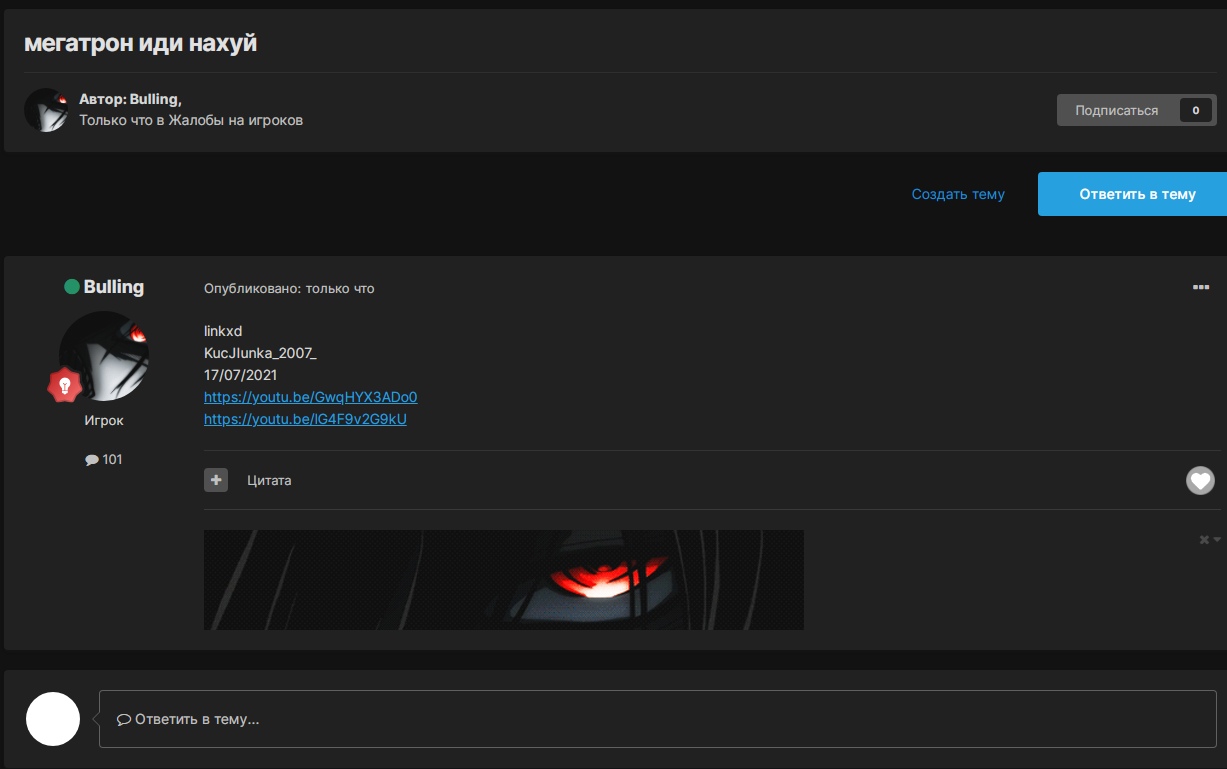Open youtu.be/lG4F9v2G9kU video link
The width and height of the screenshot is (1227, 769).
point(305,419)
